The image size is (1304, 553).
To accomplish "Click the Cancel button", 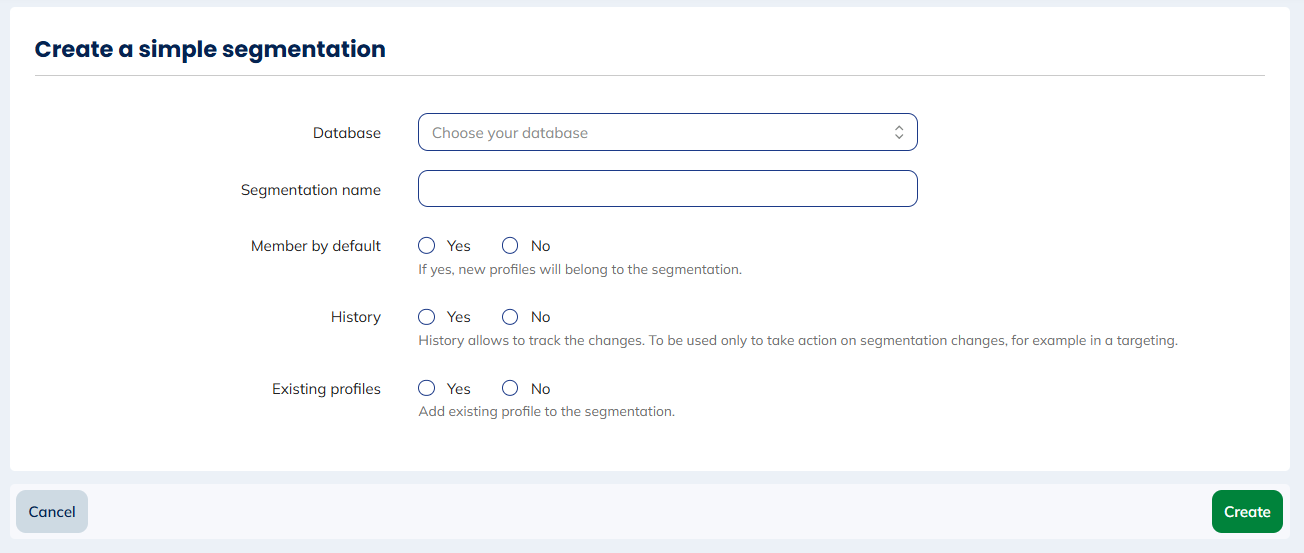I will pyautogui.click(x=52, y=511).
